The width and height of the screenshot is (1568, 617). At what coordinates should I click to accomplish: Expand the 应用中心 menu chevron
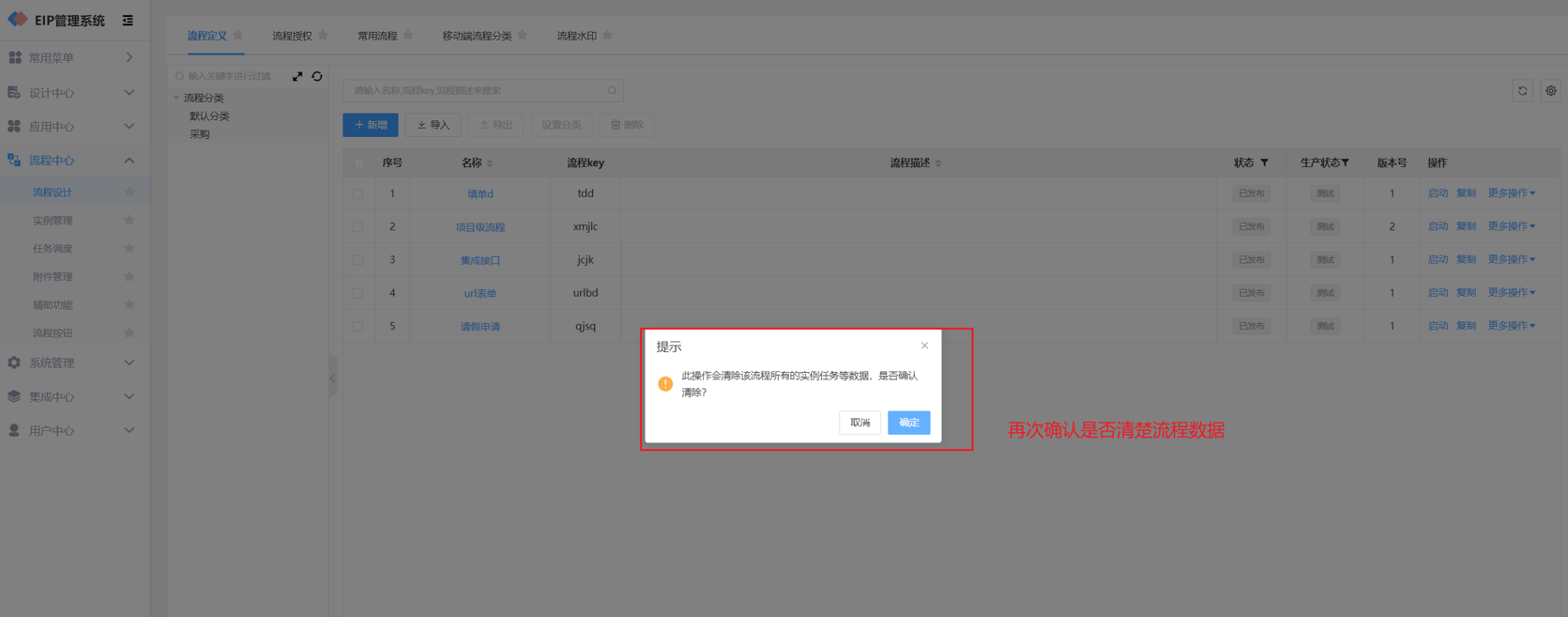tap(129, 126)
